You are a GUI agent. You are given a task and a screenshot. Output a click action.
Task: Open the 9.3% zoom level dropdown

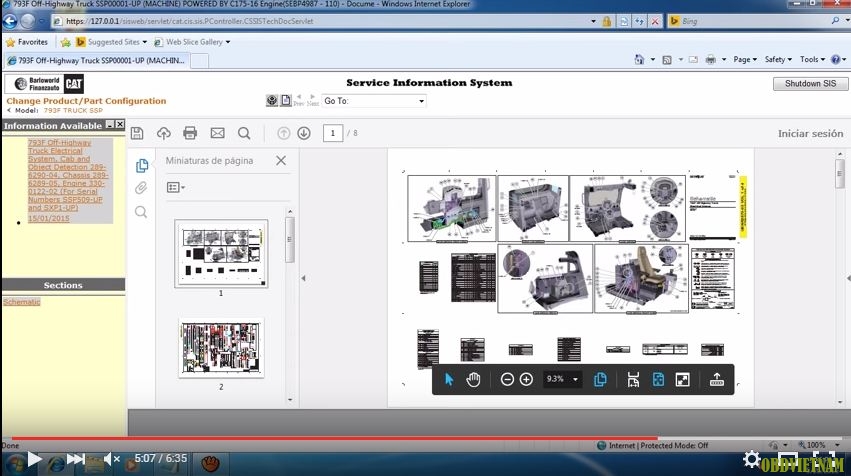[575, 380]
